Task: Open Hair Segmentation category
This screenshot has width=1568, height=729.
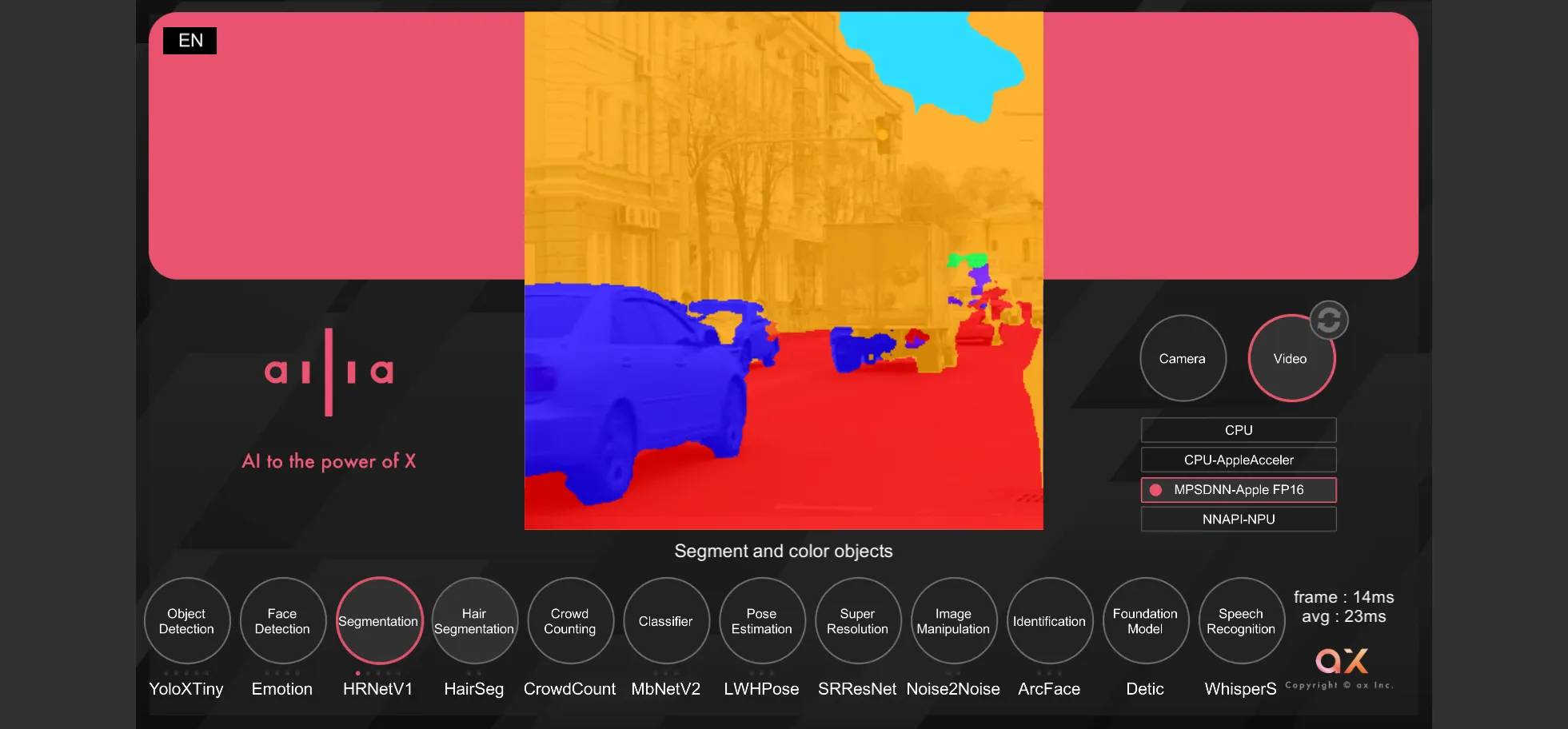Action: (x=474, y=621)
